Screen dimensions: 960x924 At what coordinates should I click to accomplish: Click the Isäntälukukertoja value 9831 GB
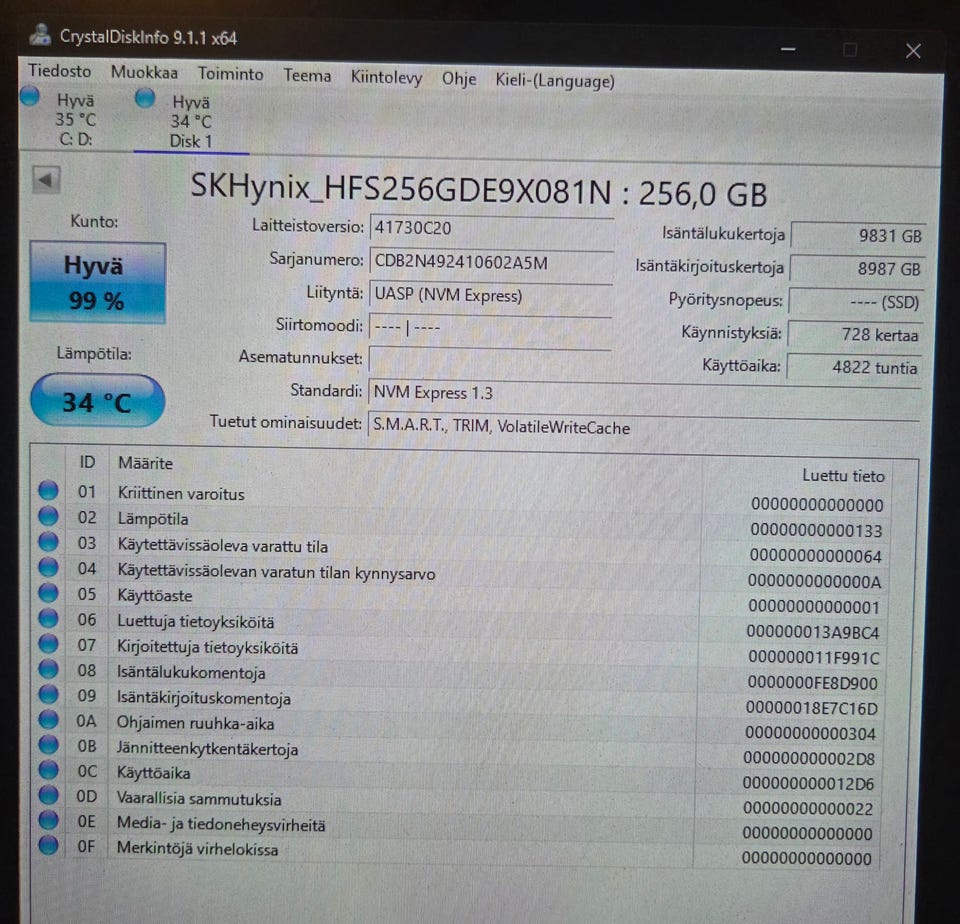pyautogui.click(x=858, y=235)
